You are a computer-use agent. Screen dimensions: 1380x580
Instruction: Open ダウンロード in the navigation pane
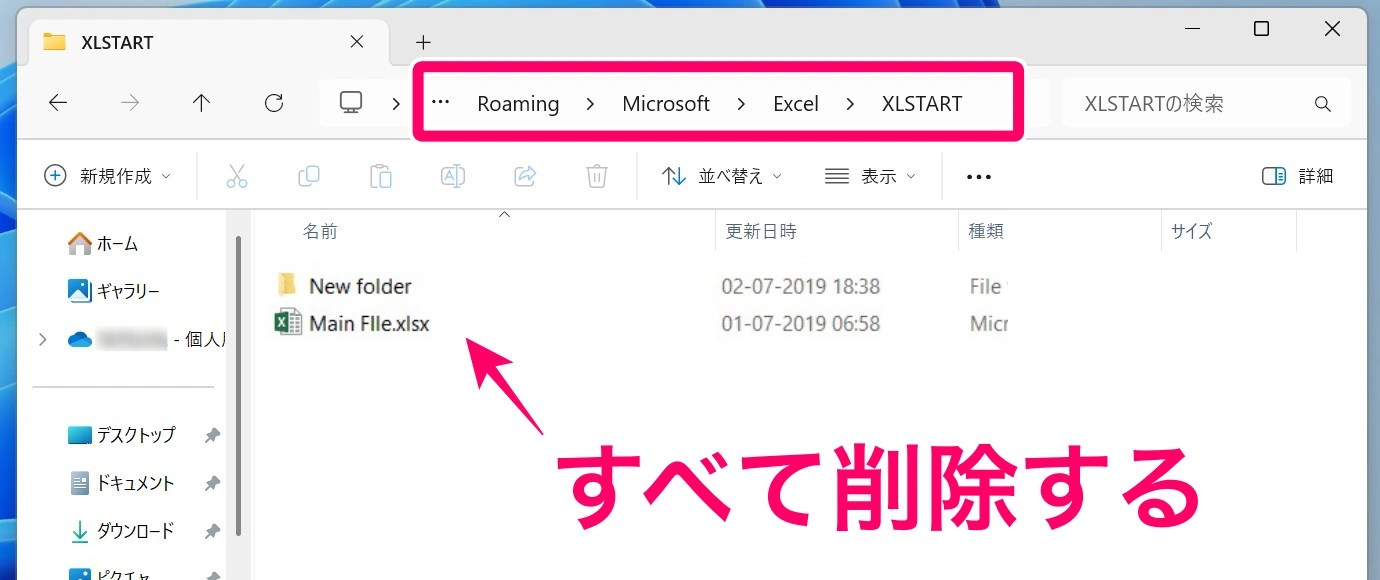121,531
